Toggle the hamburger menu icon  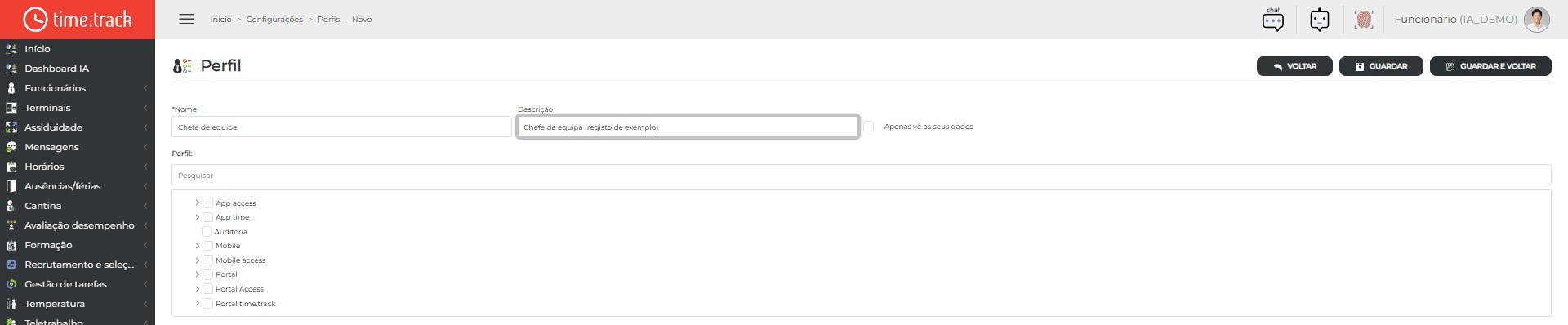coord(186,19)
